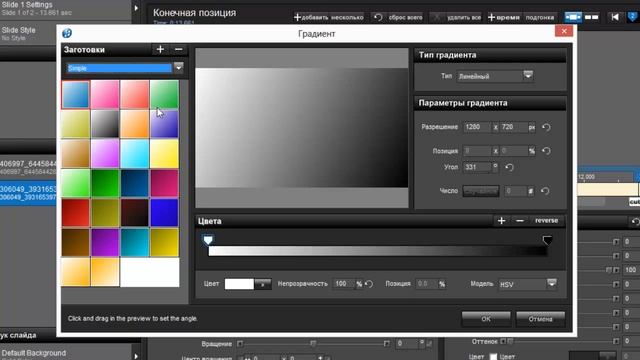
Task: Click the Угол field showing 331
Action: pos(477,167)
